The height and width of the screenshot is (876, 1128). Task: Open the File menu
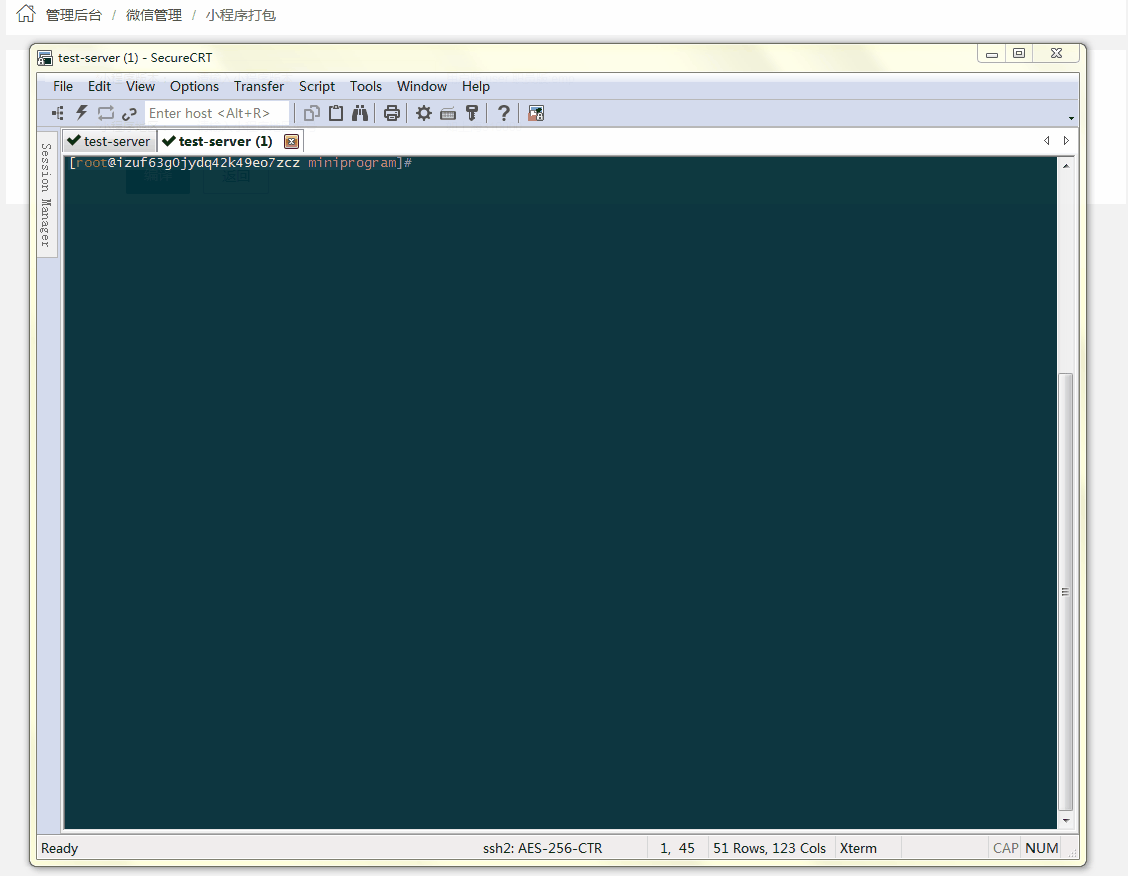(x=63, y=86)
